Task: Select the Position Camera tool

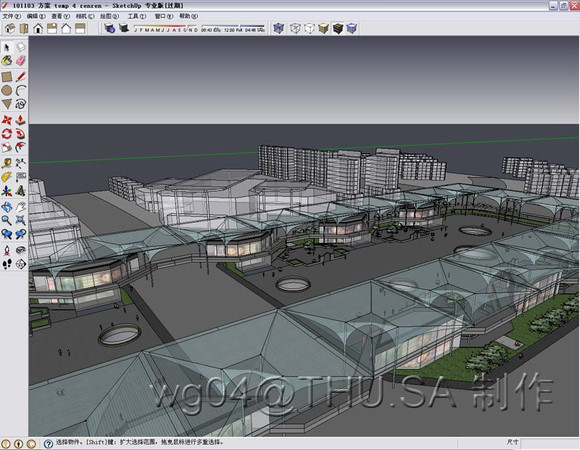Action: tap(6, 250)
